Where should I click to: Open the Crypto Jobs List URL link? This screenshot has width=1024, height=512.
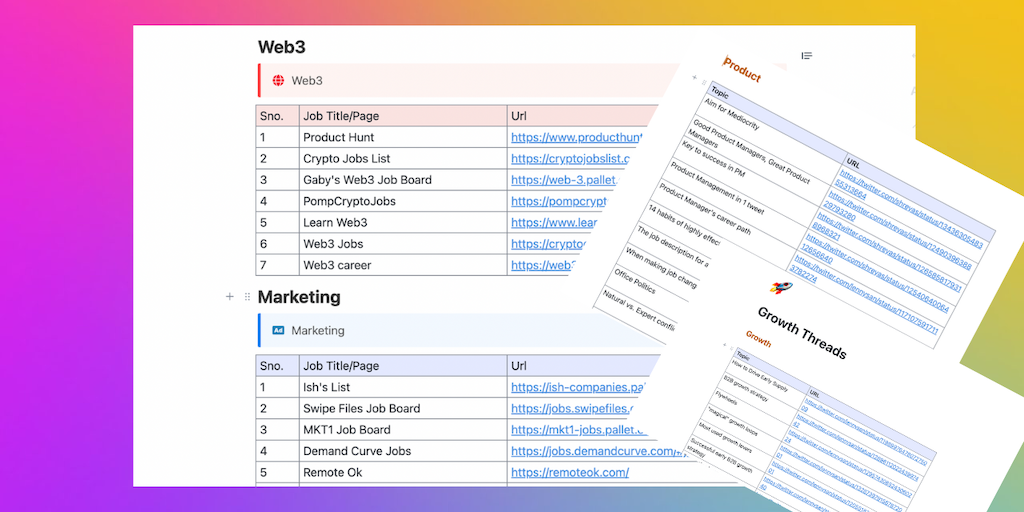coord(570,159)
